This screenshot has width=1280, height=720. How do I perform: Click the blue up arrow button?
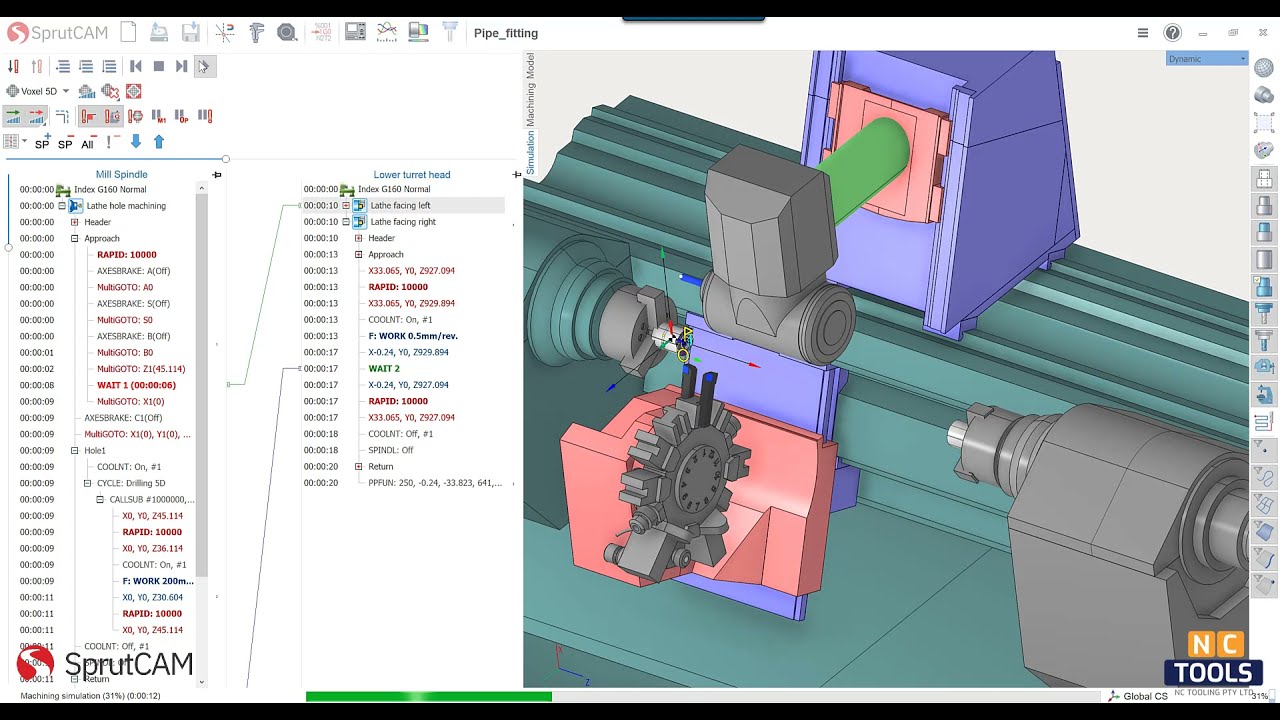[x=158, y=142]
